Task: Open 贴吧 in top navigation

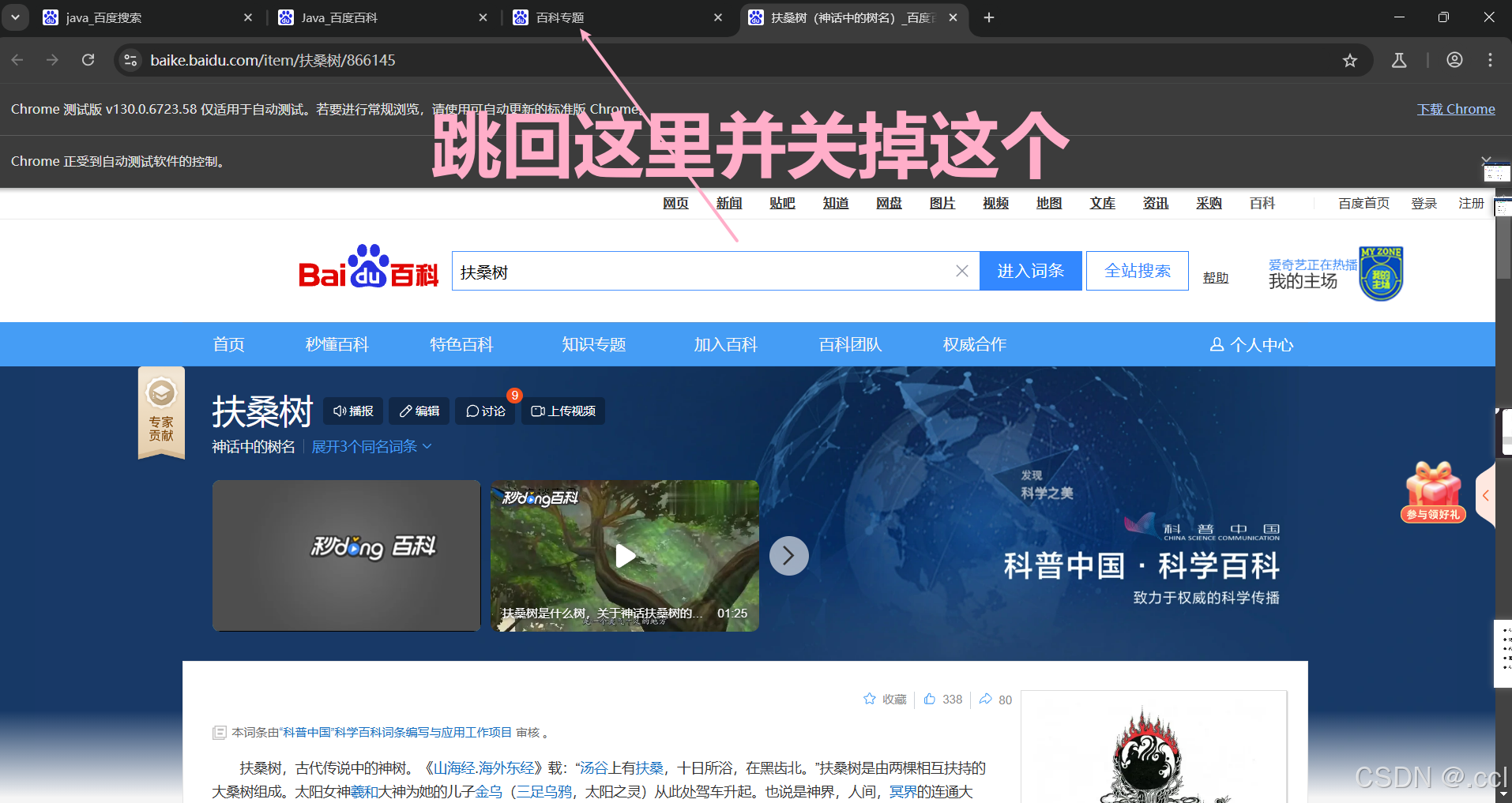Action: (782, 204)
